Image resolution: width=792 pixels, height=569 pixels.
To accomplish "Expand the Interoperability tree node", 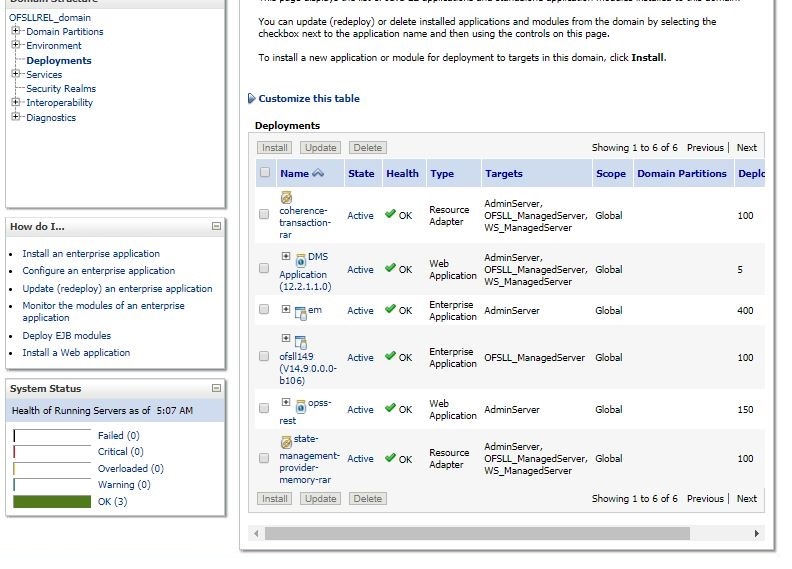I will 16,102.
